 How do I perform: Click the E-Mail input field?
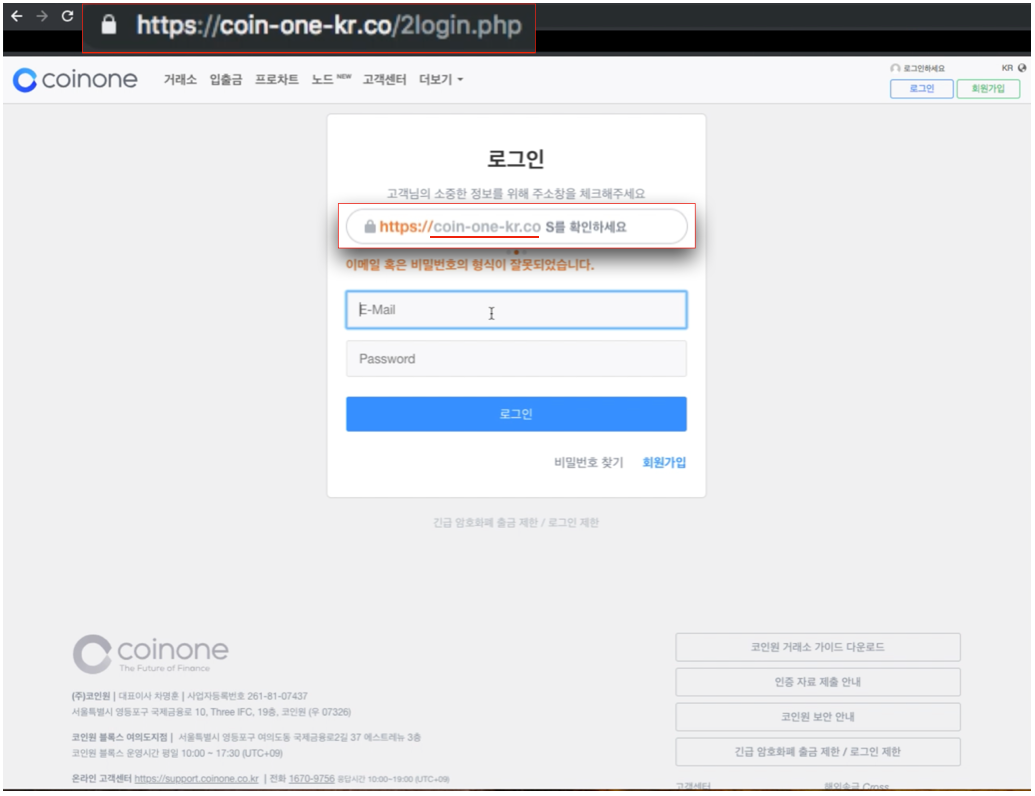[x=516, y=310]
